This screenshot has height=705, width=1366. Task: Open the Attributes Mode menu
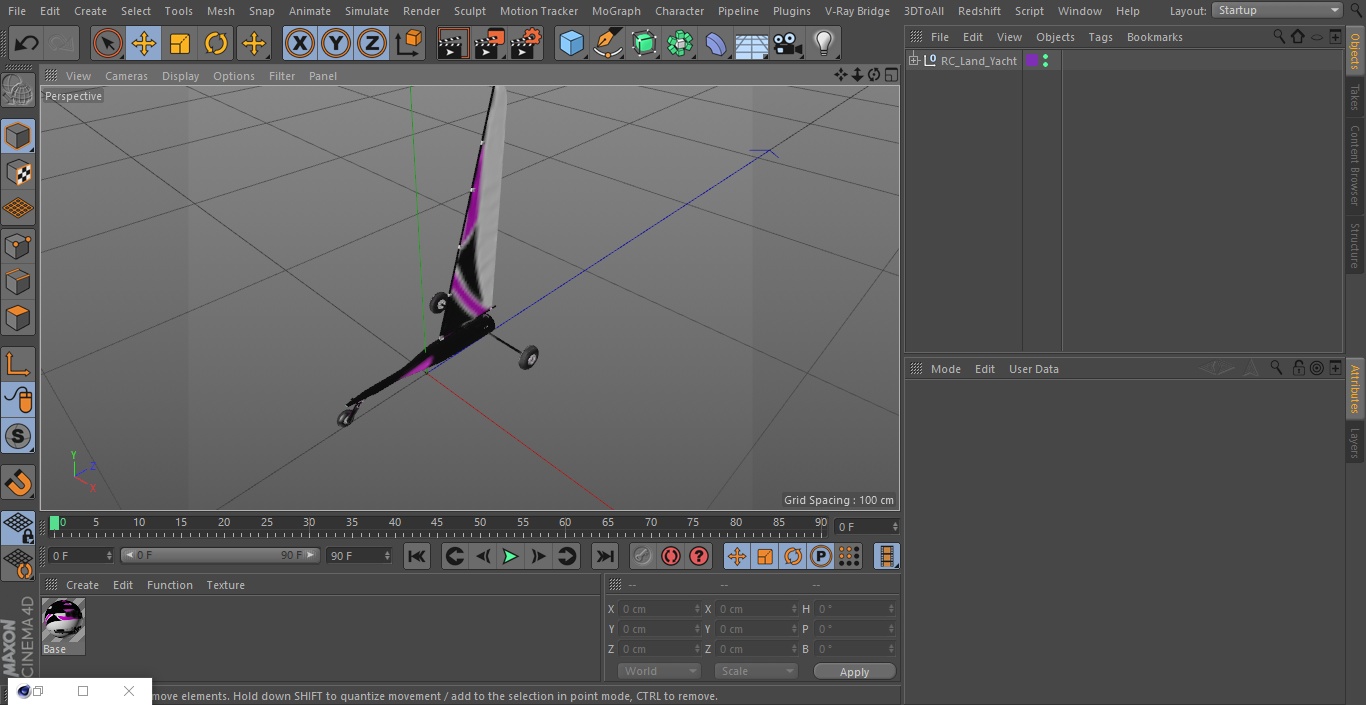[x=945, y=369]
